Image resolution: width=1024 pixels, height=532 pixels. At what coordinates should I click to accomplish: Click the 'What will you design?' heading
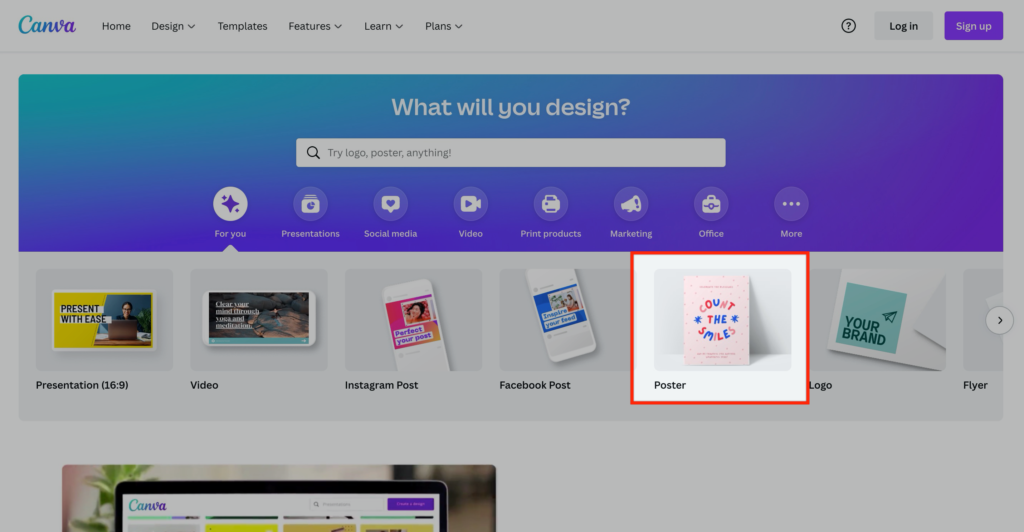coord(511,107)
